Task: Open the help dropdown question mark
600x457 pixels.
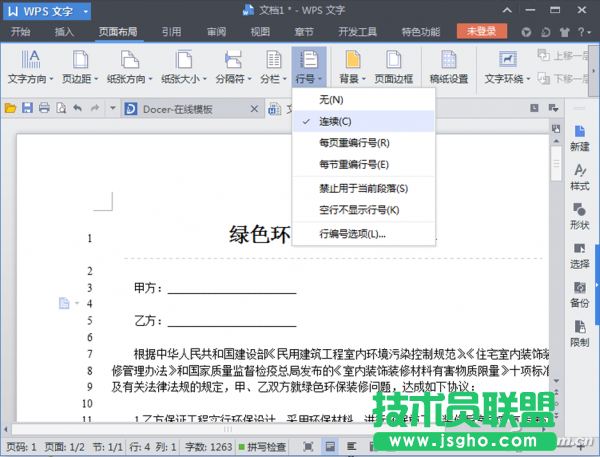Action: point(584,32)
